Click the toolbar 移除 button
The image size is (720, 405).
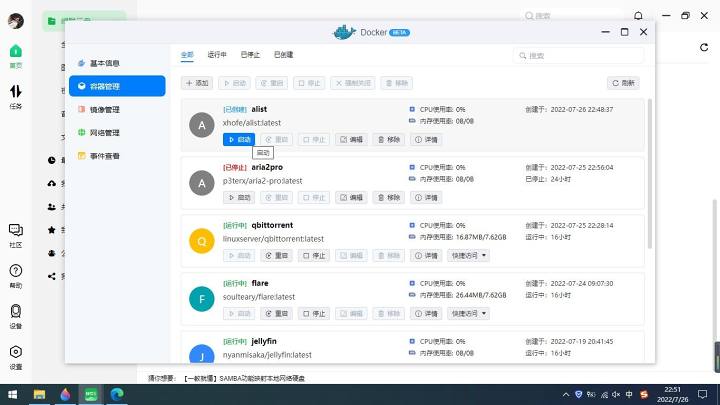(x=397, y=83)
